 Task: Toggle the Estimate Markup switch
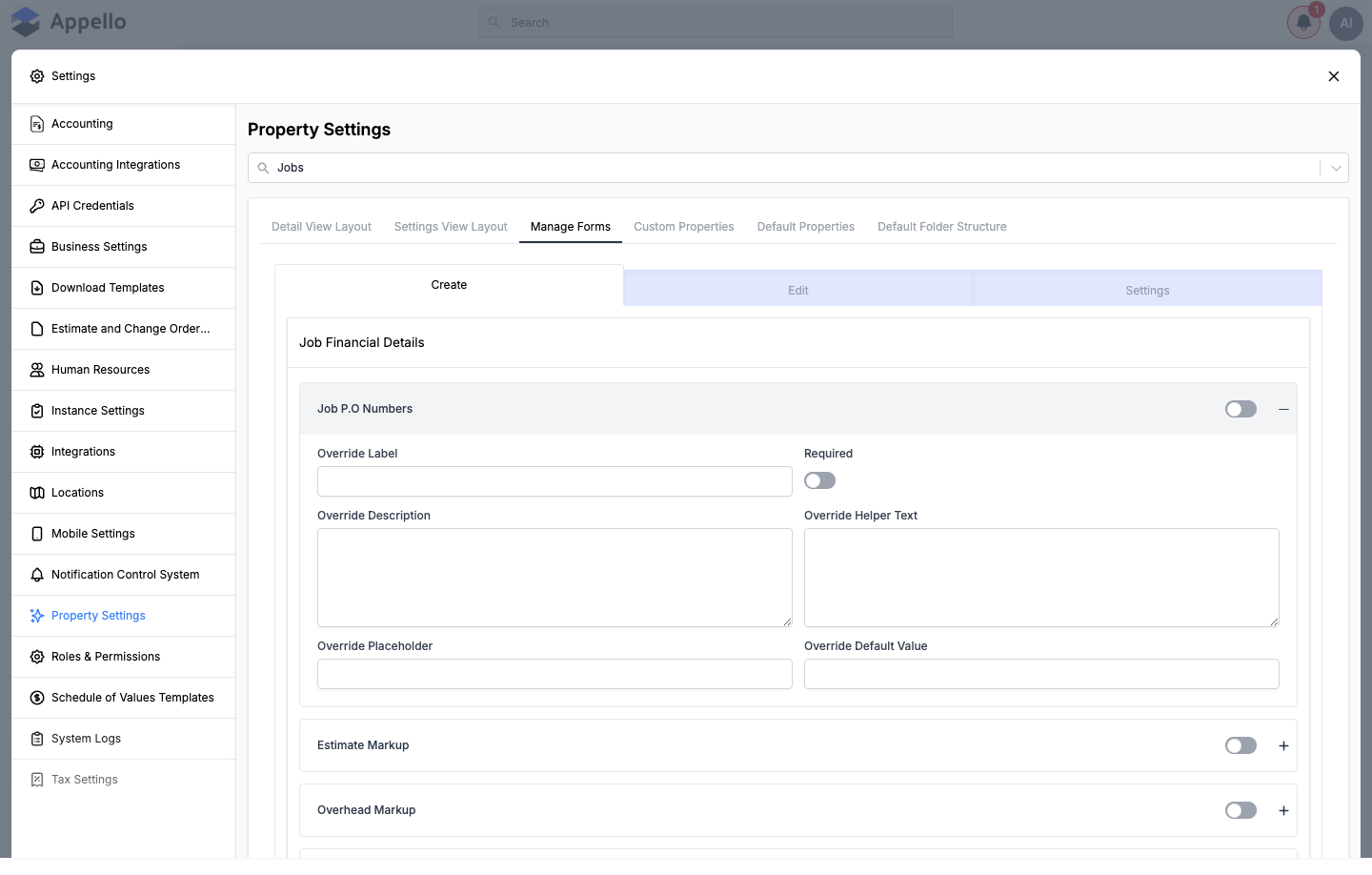(1241, 745)
